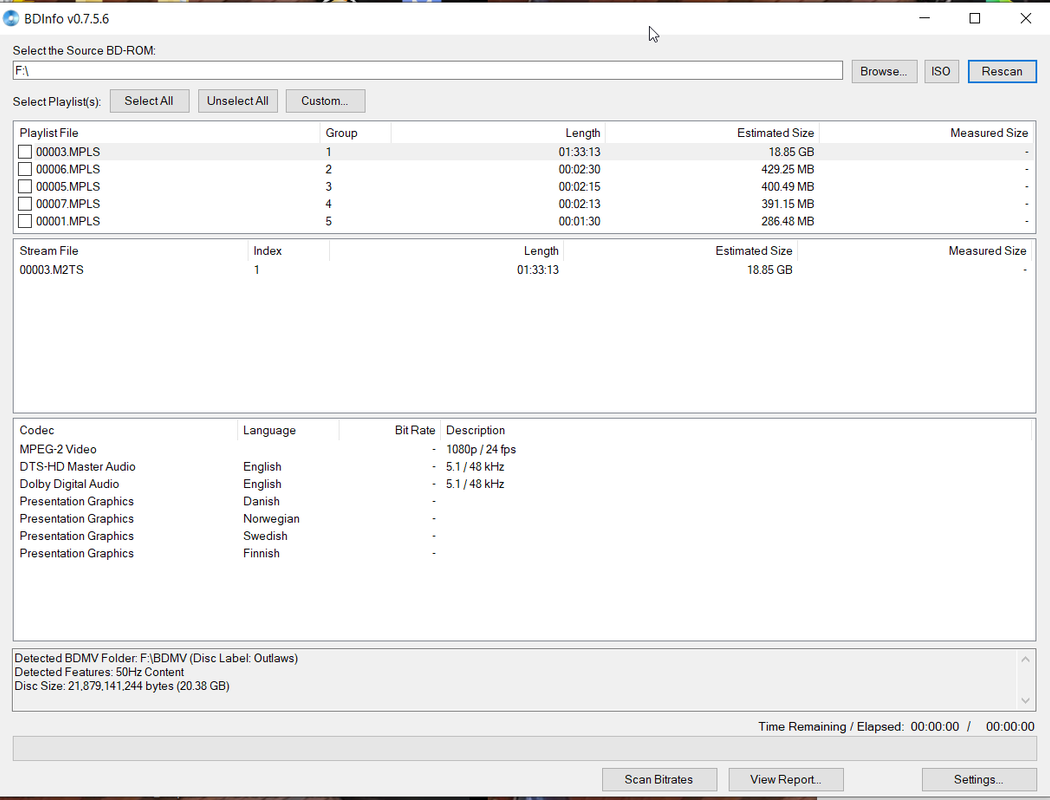Check the 00001.MPLS playlist checkbox
The width and height of the screenshot is (1050, 800).
25,222
